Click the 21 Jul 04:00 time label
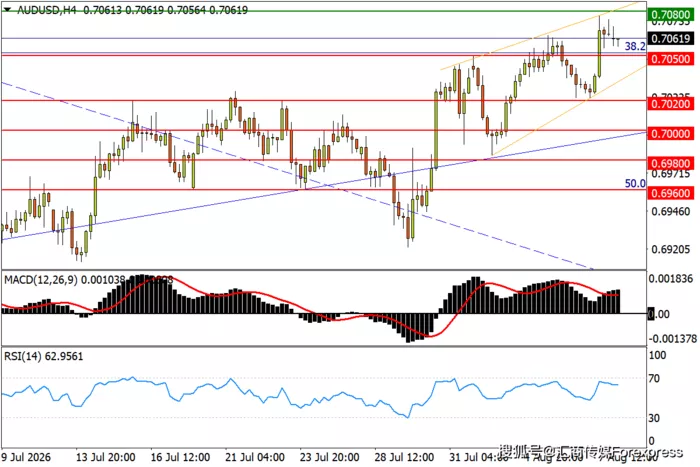The width and height of the screenshot is (700, 467). click(255, 457)
